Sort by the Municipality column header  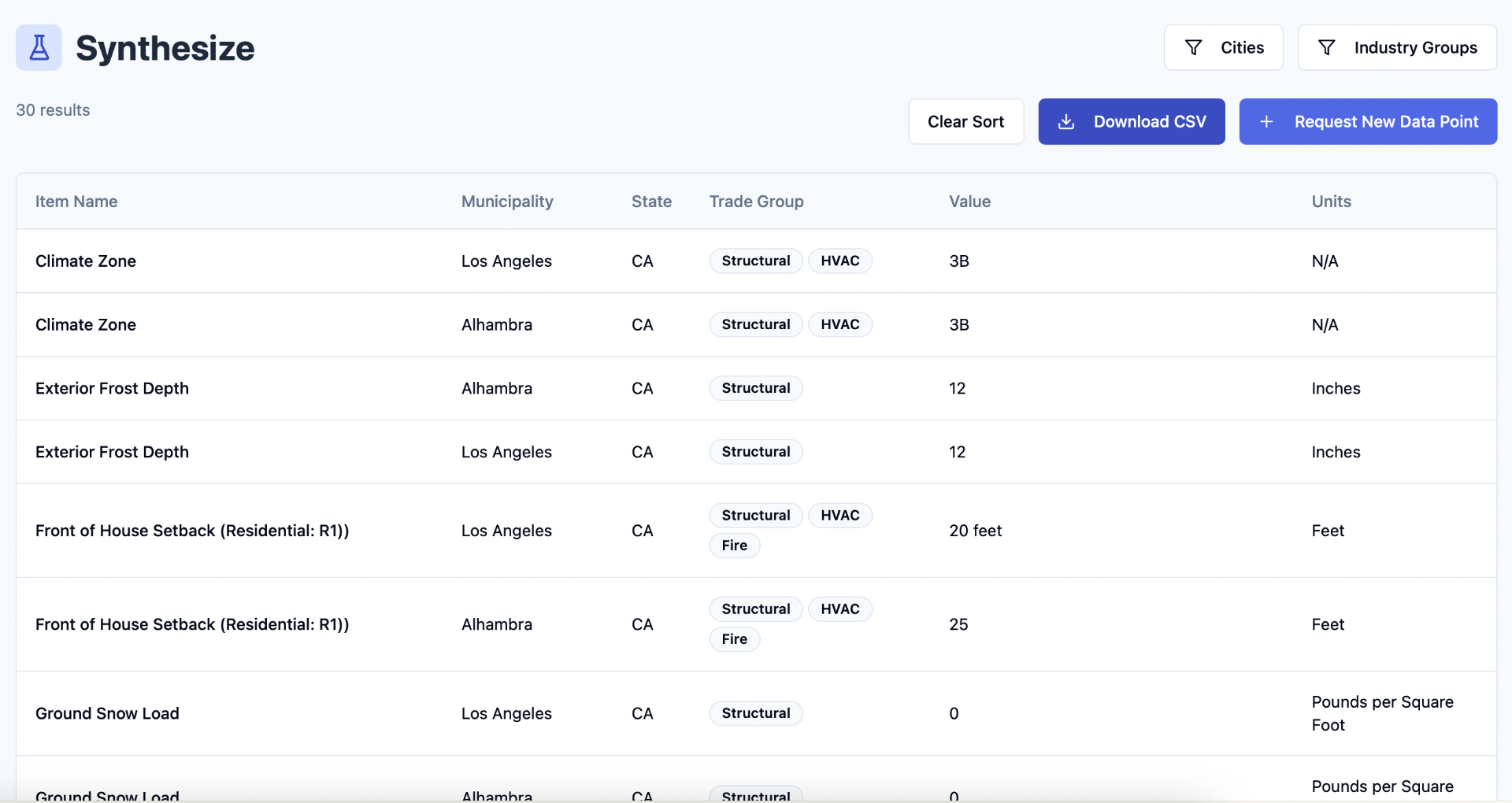point(507,202)
